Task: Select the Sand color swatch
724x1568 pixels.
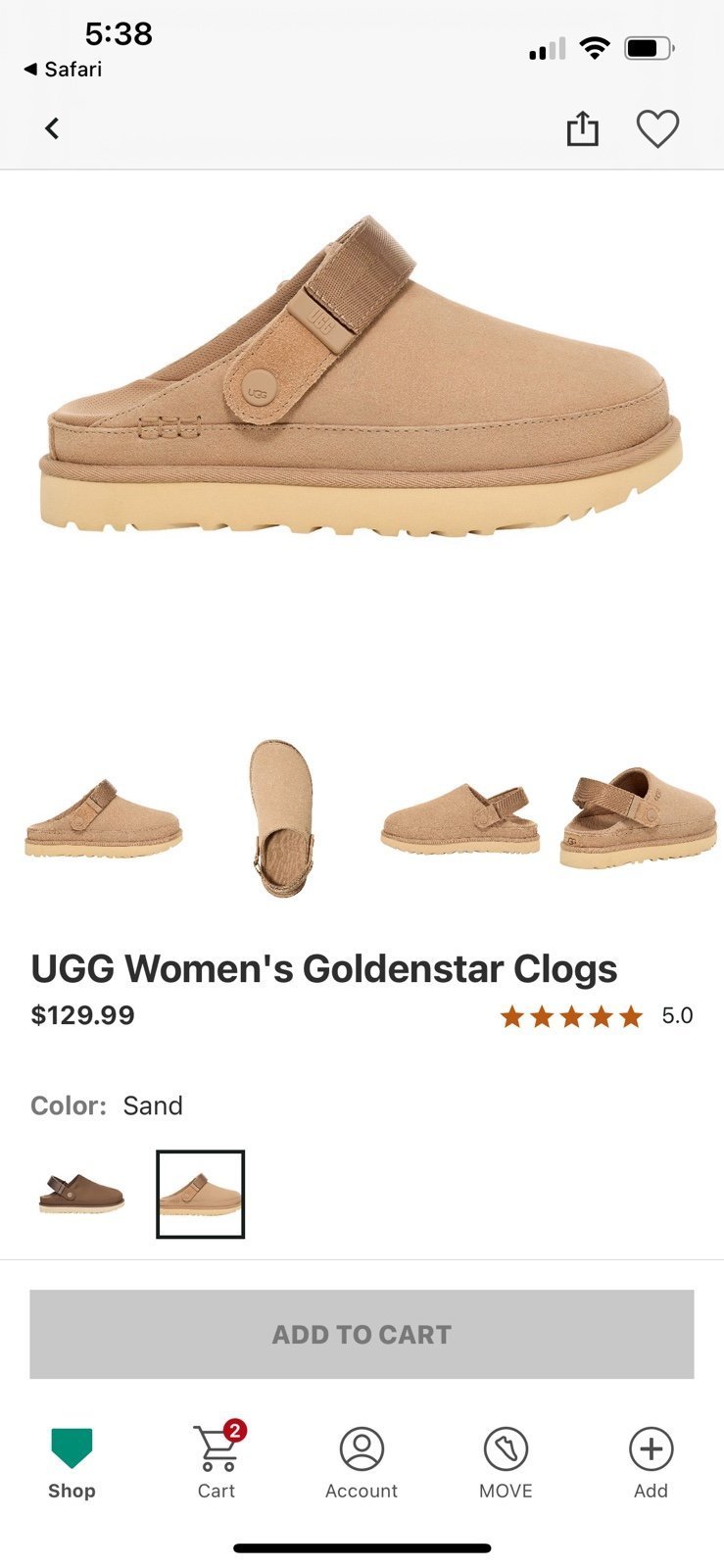Action: (x=200, y=1194)
